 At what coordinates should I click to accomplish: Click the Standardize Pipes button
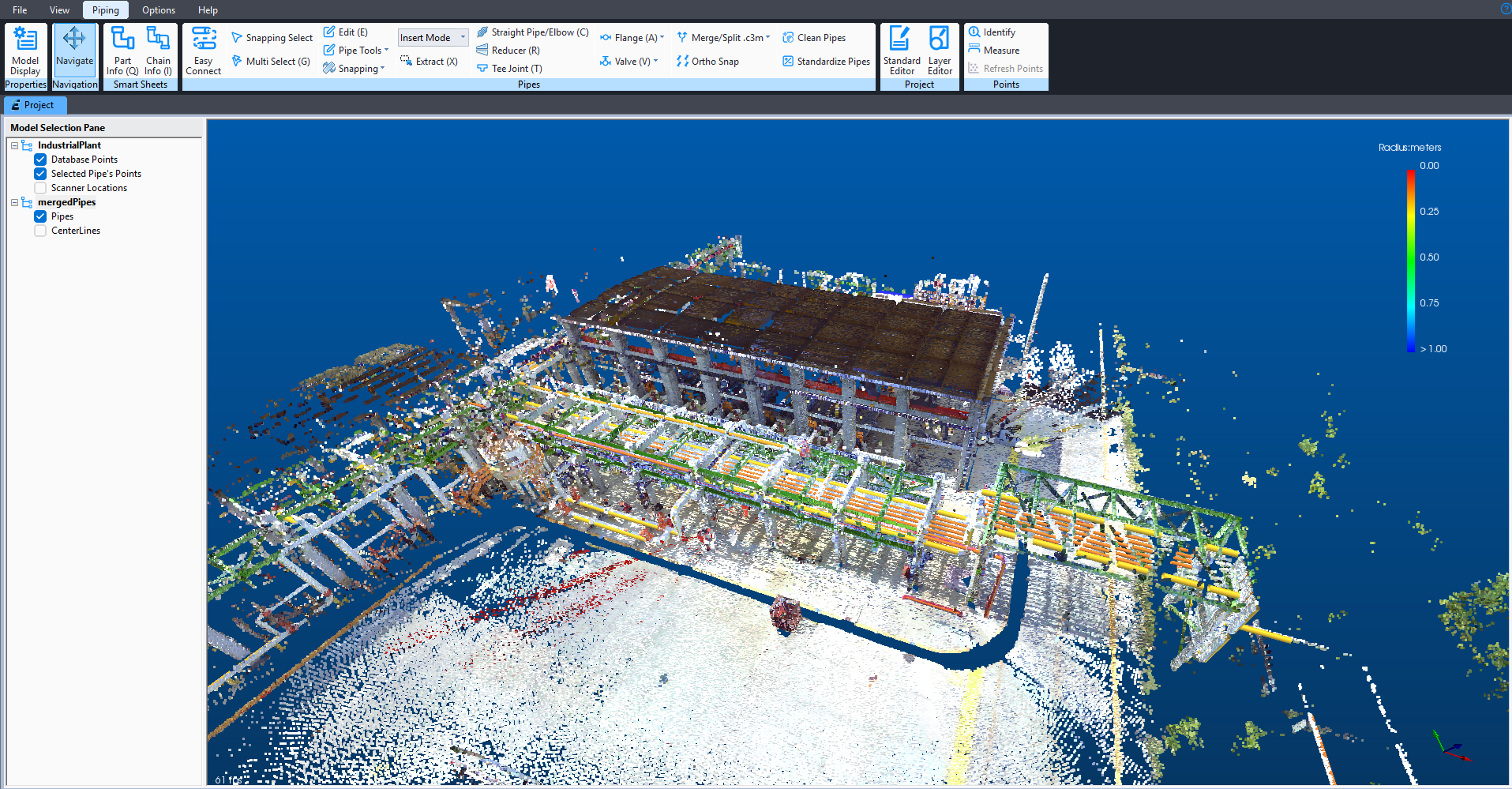tap(826, 62)
